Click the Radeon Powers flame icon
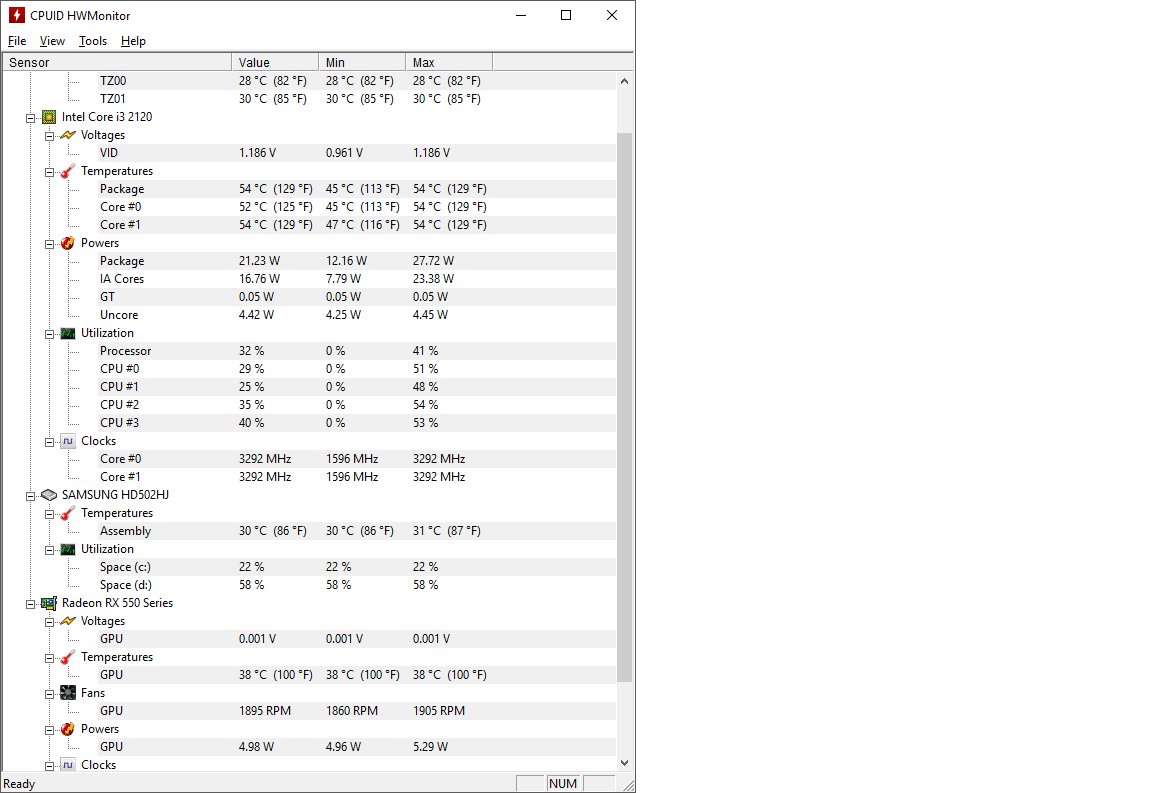Image resolution: width=1152 pixels, height=793 pixels. click(68, 729)
